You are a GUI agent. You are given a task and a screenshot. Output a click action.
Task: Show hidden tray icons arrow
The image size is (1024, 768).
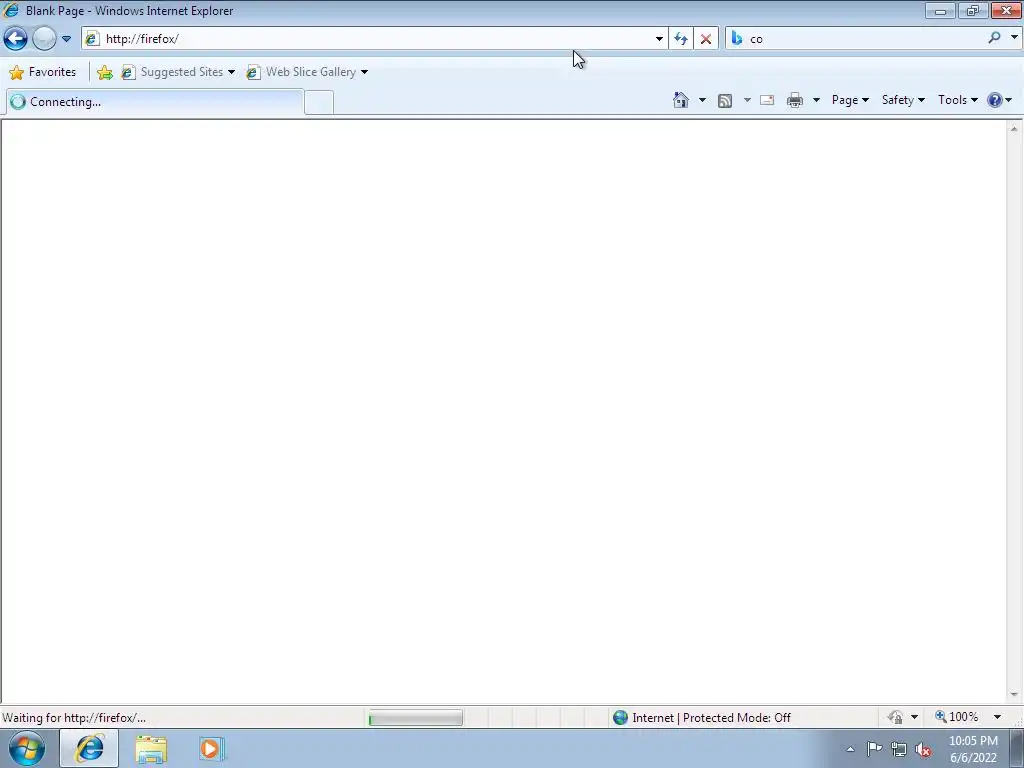coord(850,749)
